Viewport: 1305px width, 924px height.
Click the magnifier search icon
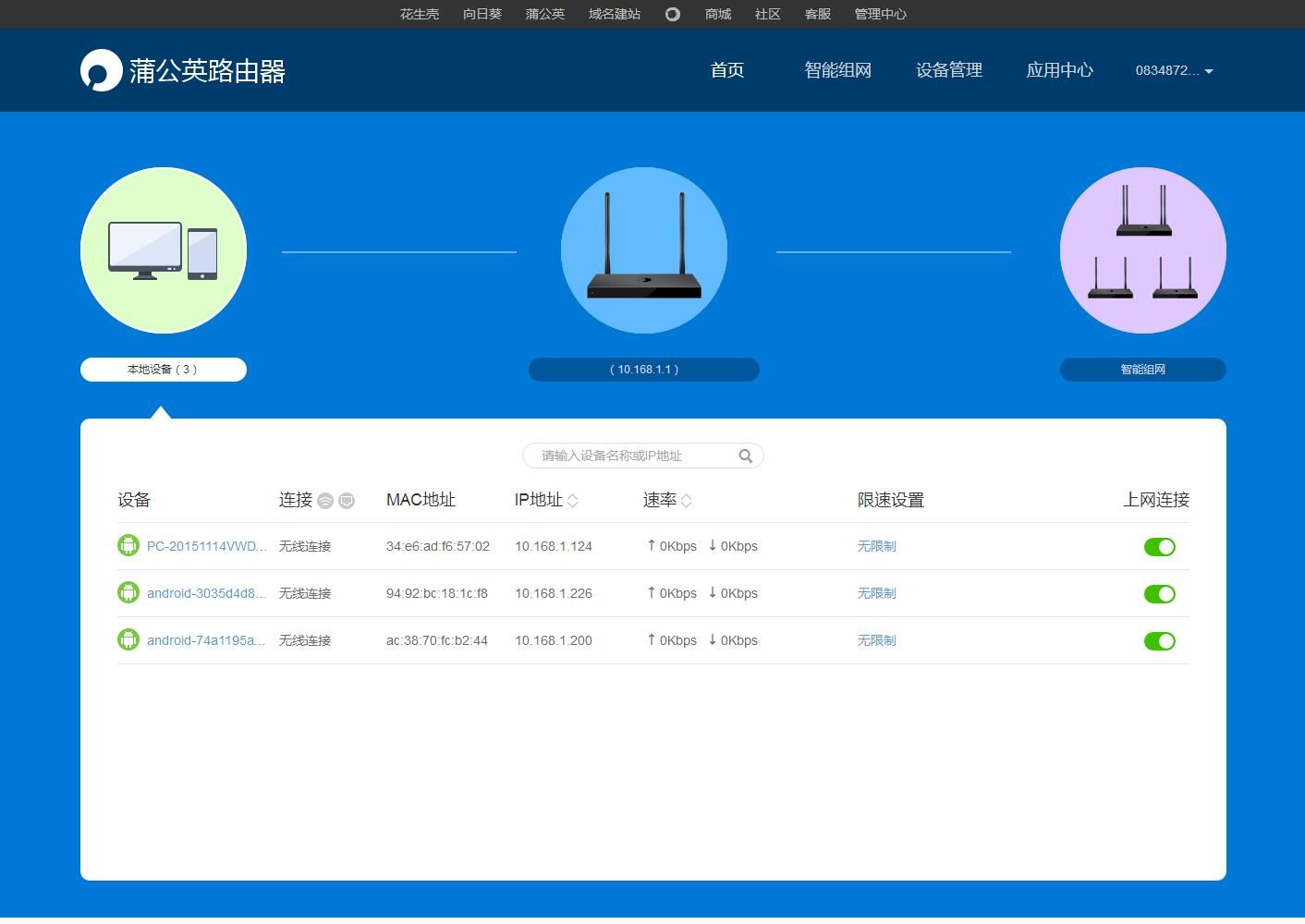[746, 456]
